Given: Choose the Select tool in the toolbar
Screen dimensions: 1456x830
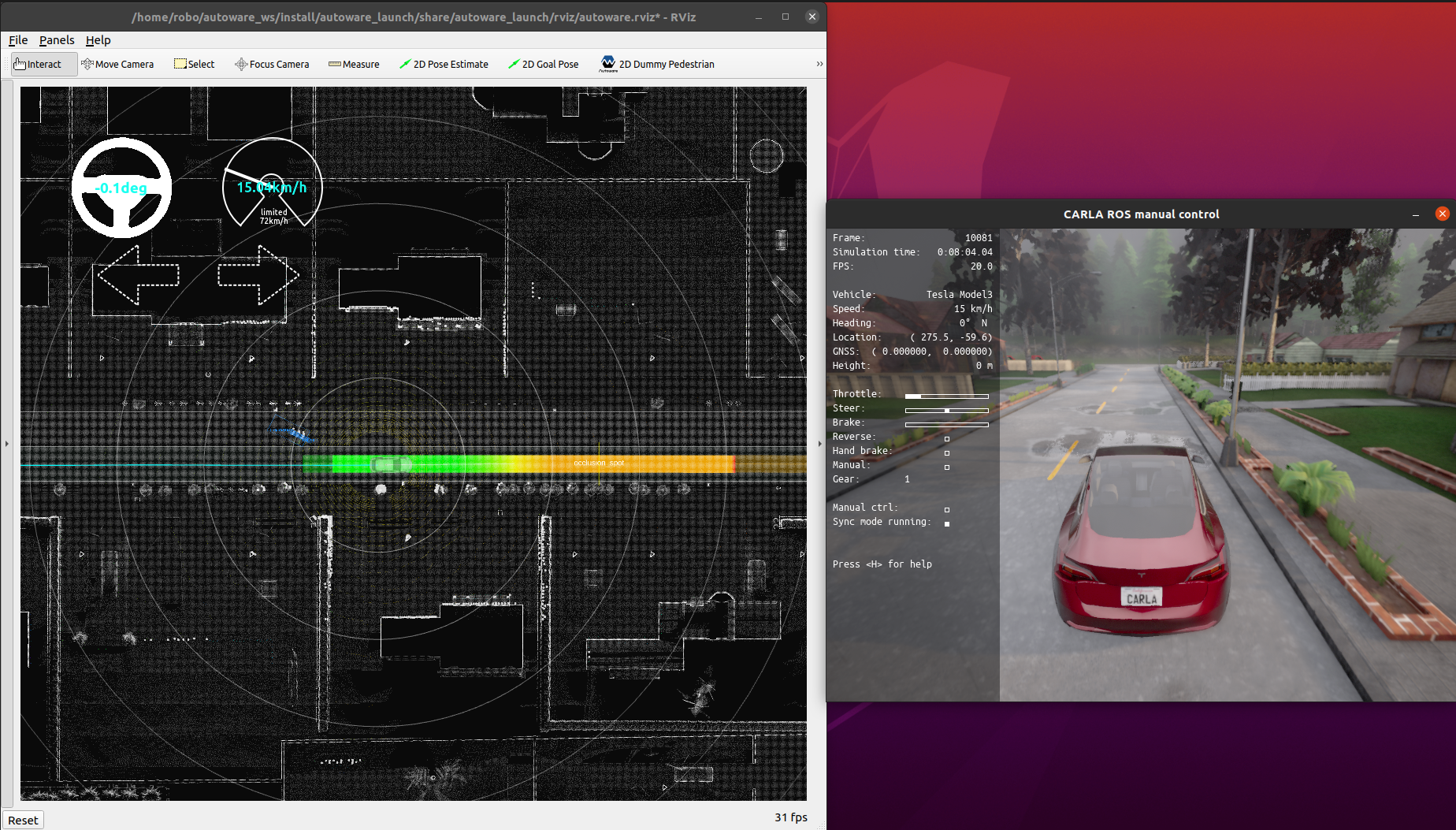Looking at the screenshot, I should pos(194,65).
